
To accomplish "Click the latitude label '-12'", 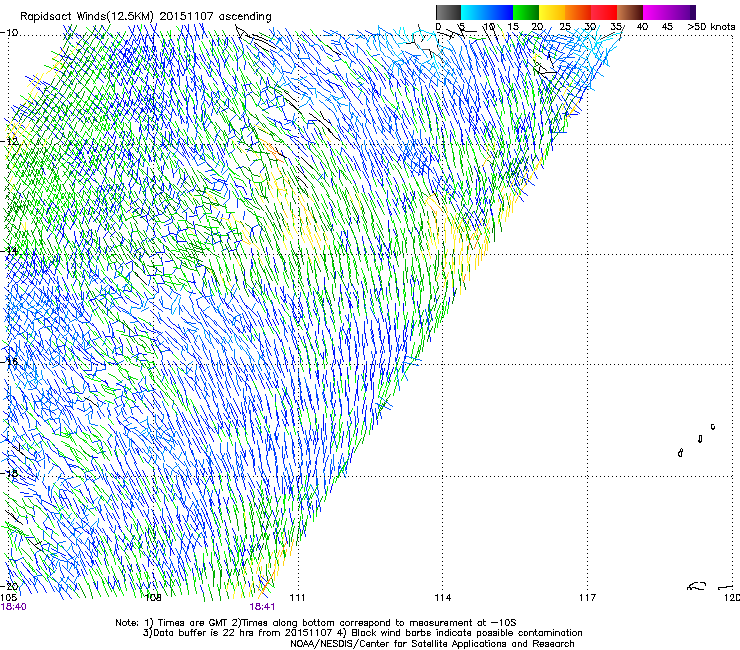I will click(9, 141).
